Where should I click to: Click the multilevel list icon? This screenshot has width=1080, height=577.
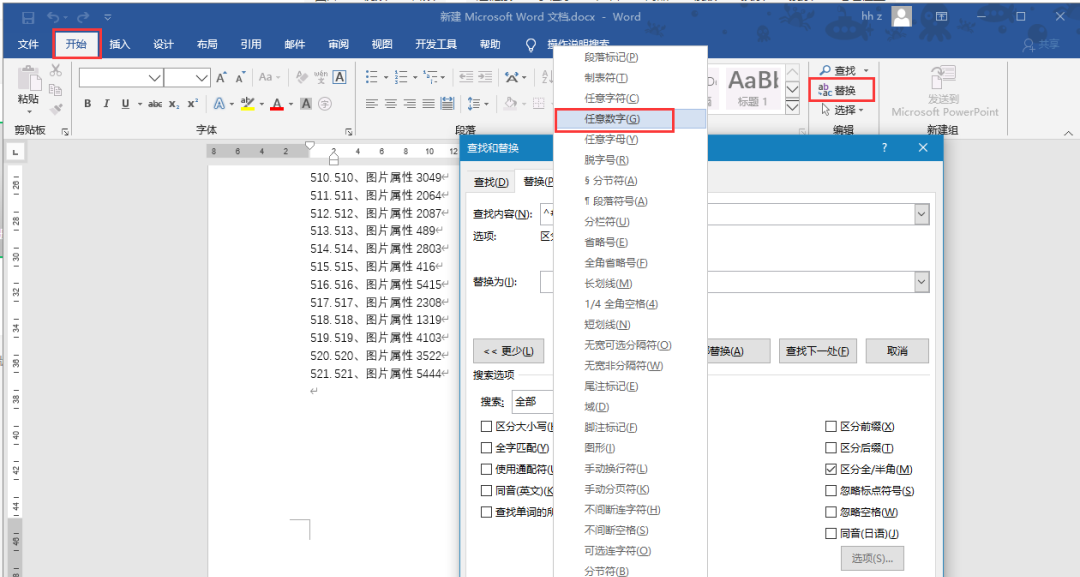(x=430, y=77)
